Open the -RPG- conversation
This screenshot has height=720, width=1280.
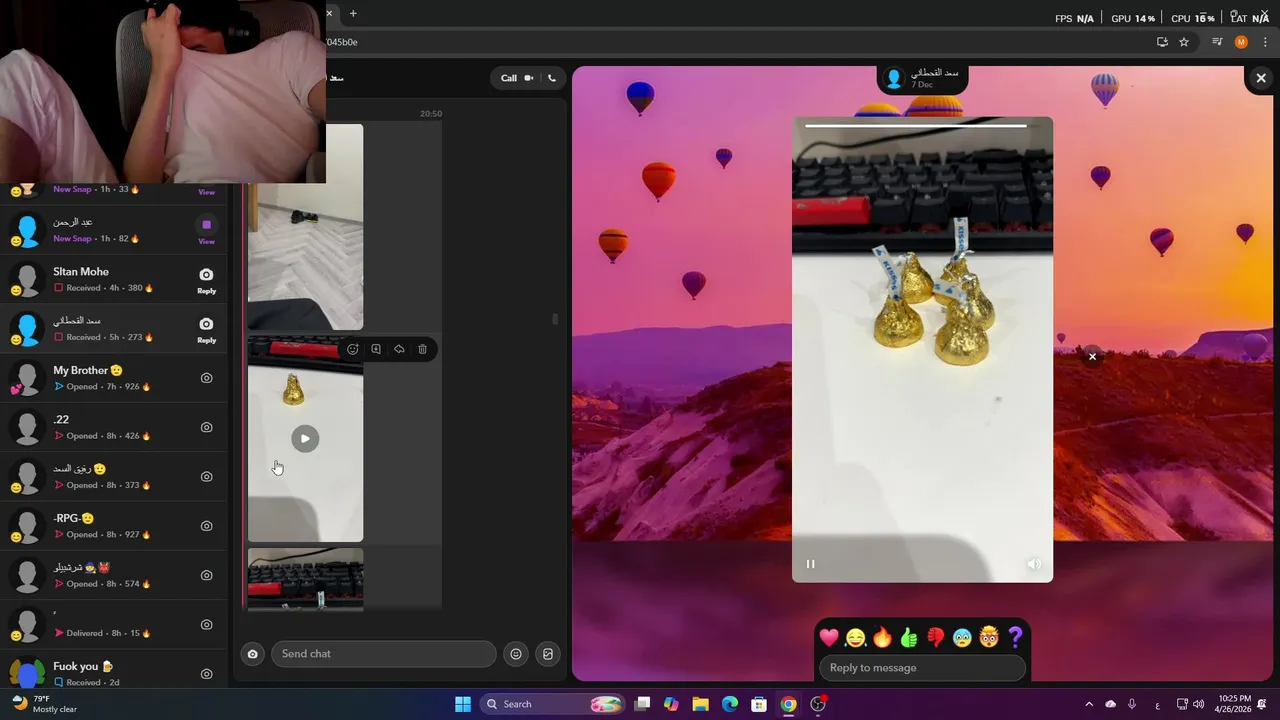tap(116, 526)
